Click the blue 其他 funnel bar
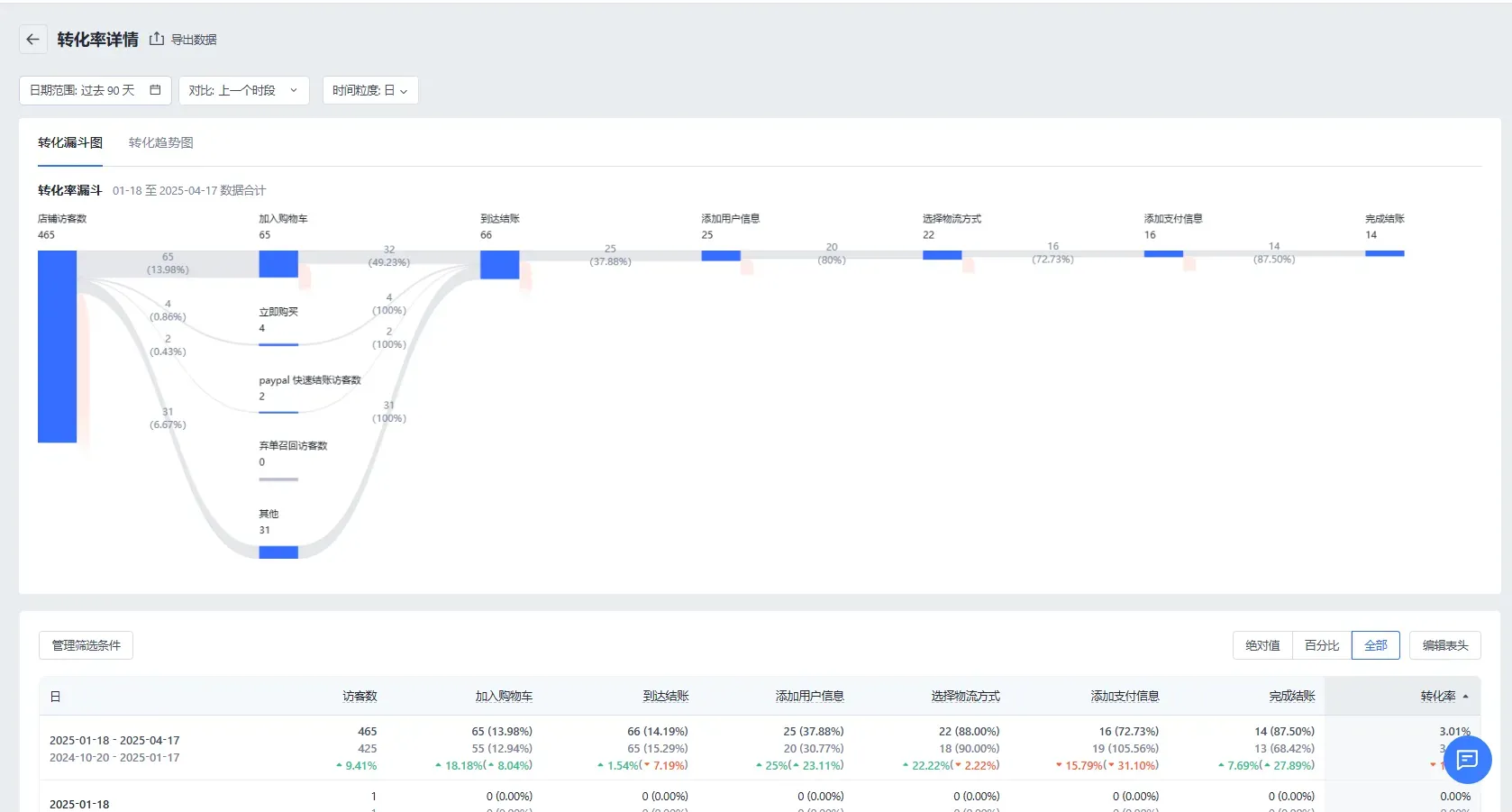The image size is (1512, 812). (x=278, y=552)
